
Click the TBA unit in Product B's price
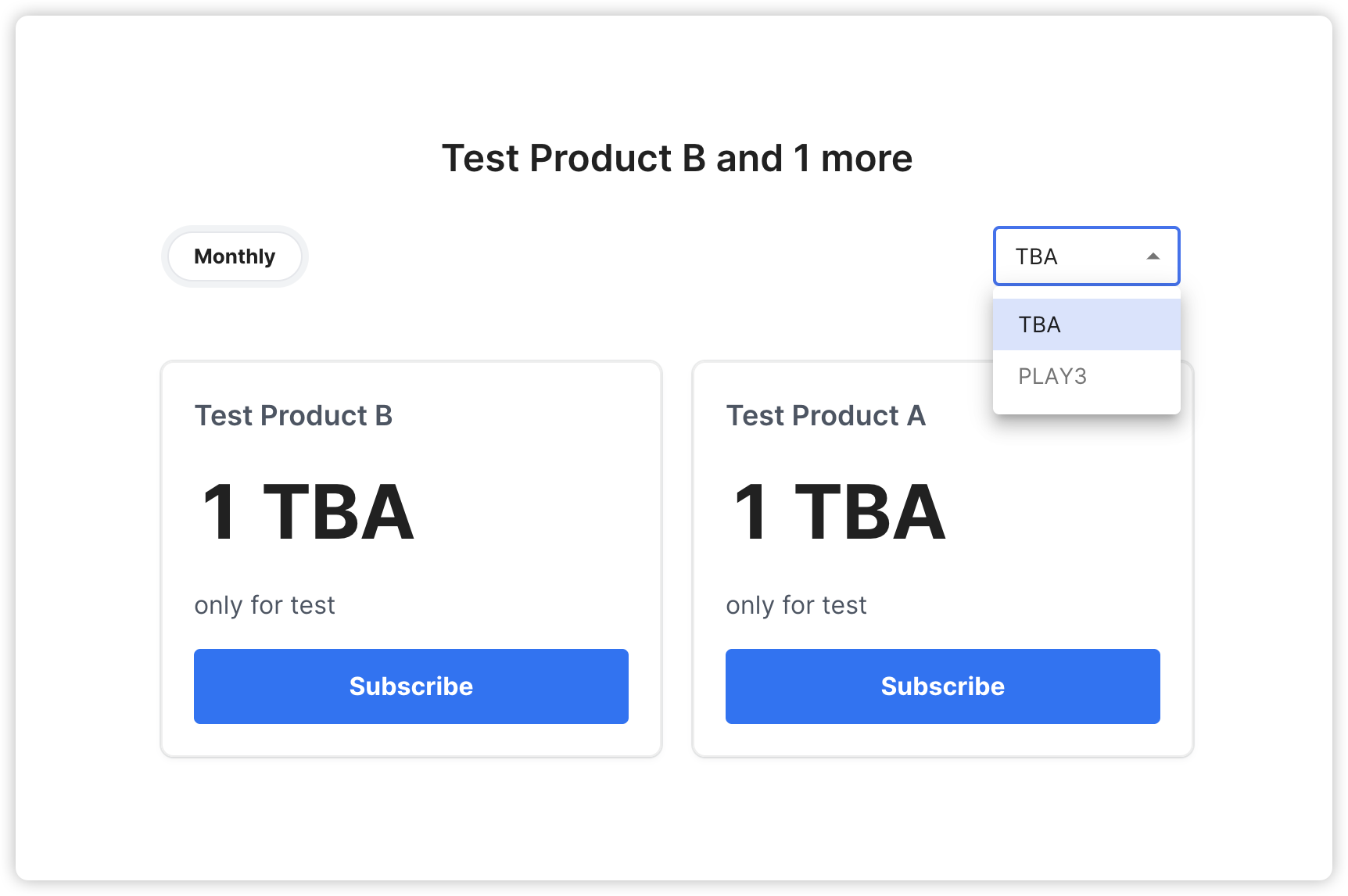point(338,513)
